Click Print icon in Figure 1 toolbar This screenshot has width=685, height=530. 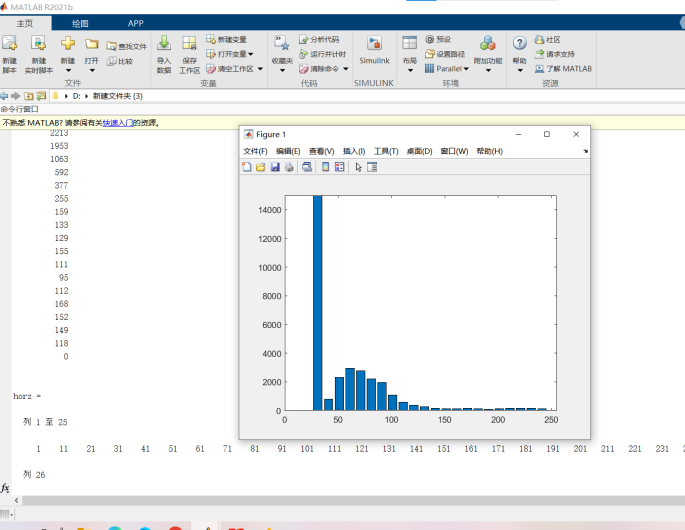pyautogui.click(x=289, y=167)
